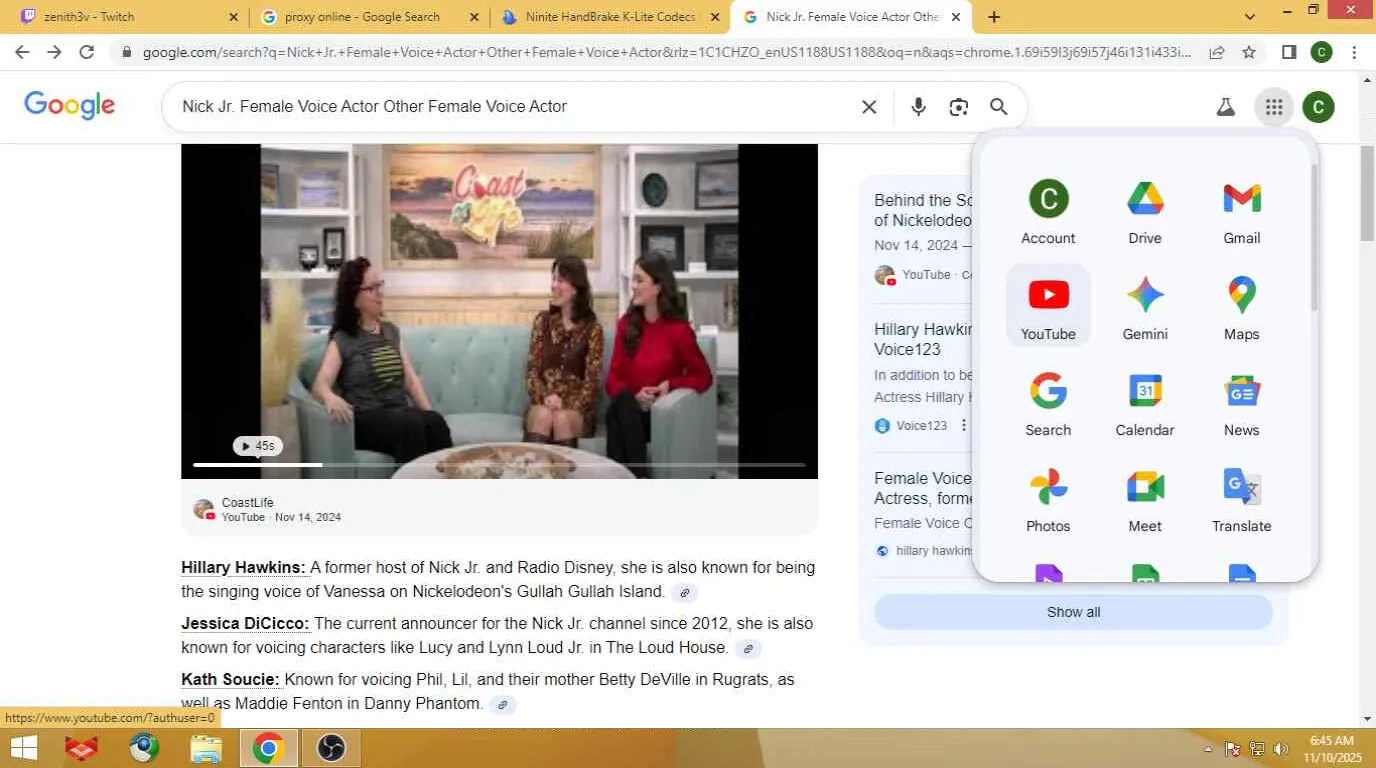This screenshot has height=768, width=1376.
Task: Play the 45s video preview
Action: pos(258,446)
